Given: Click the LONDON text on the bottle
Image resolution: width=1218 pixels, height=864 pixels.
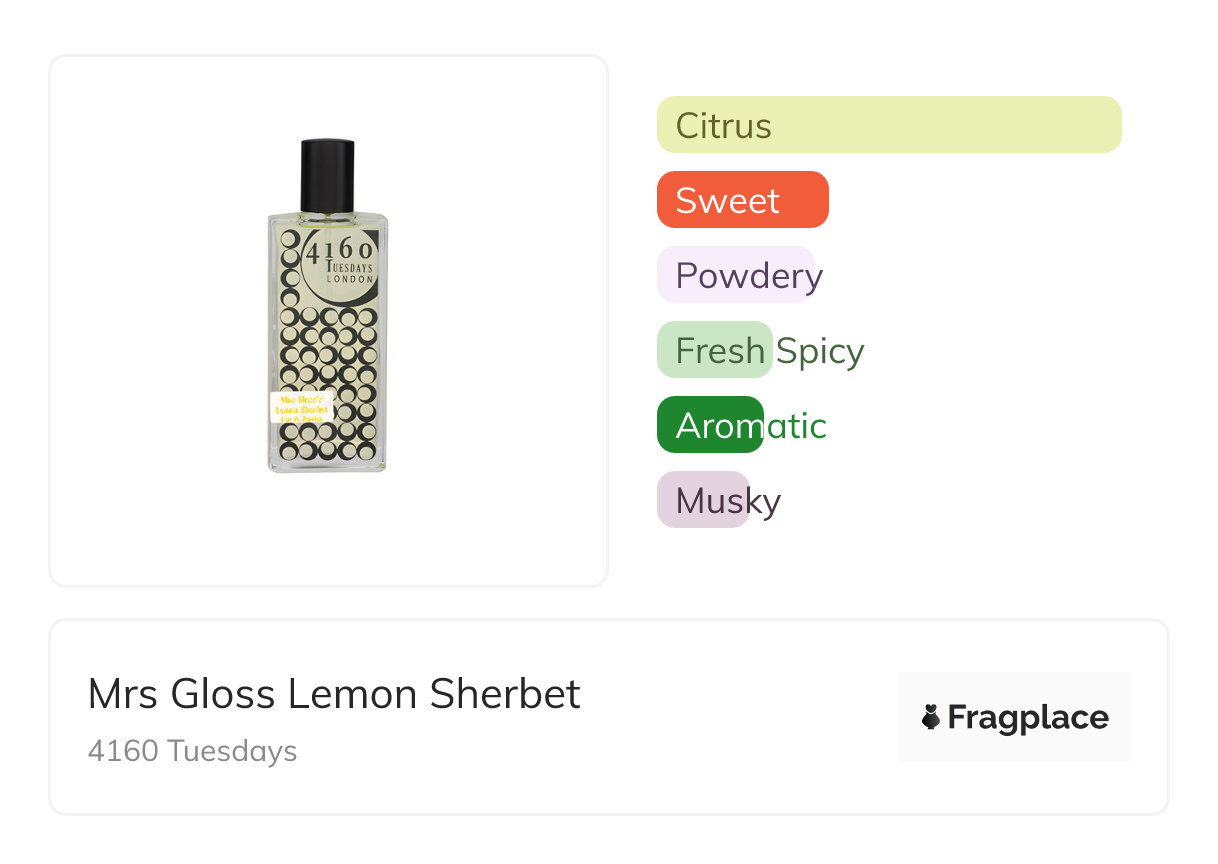Looking at the screenshot, I should click(x=350, y=280).
